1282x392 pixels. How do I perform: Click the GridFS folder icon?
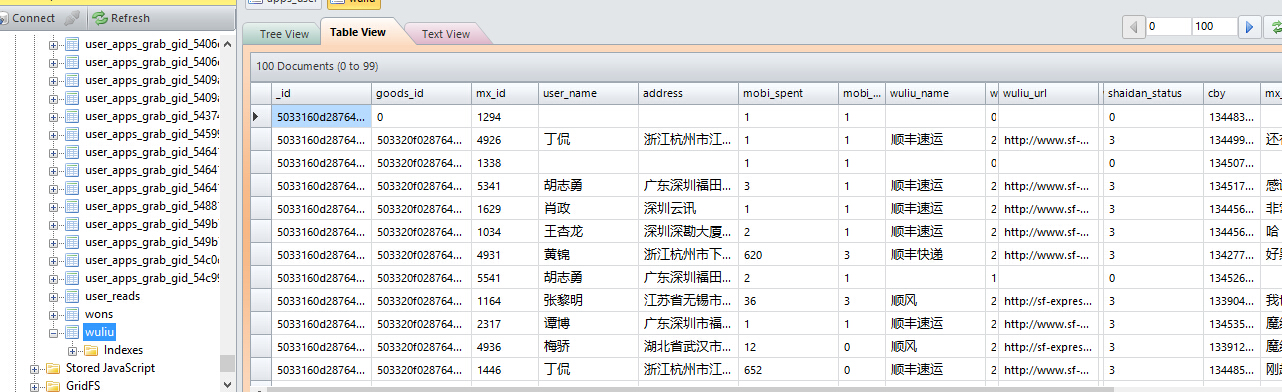(x=52, y=386)
